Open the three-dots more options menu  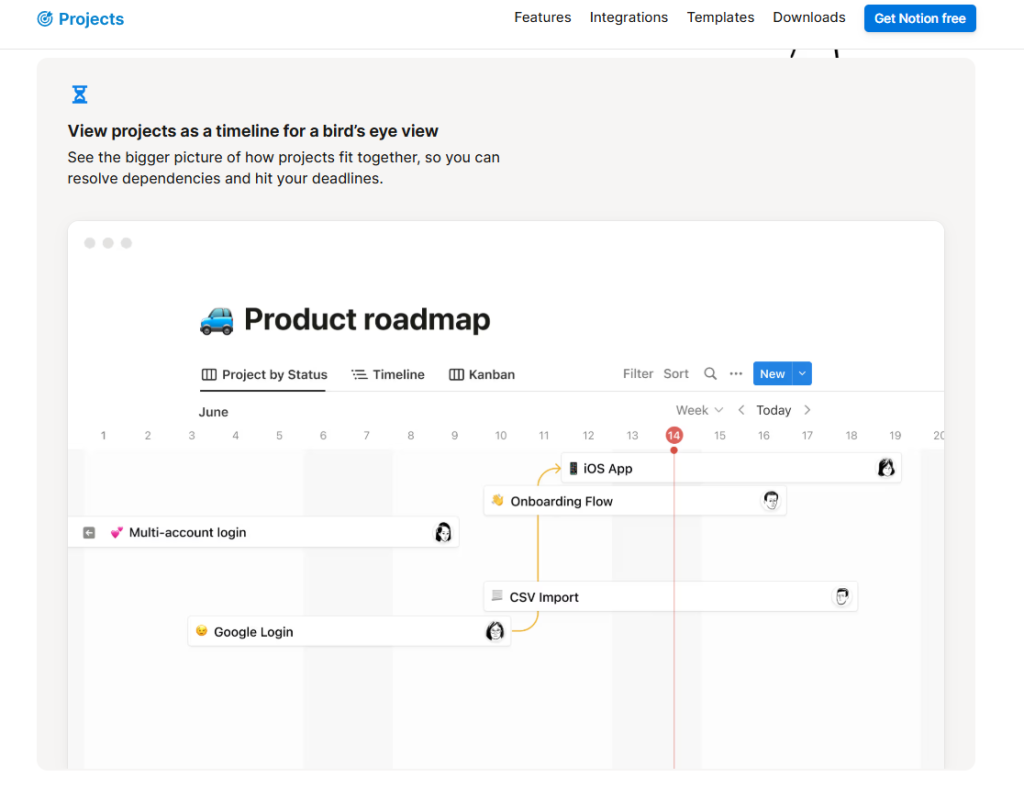[736, 373]
